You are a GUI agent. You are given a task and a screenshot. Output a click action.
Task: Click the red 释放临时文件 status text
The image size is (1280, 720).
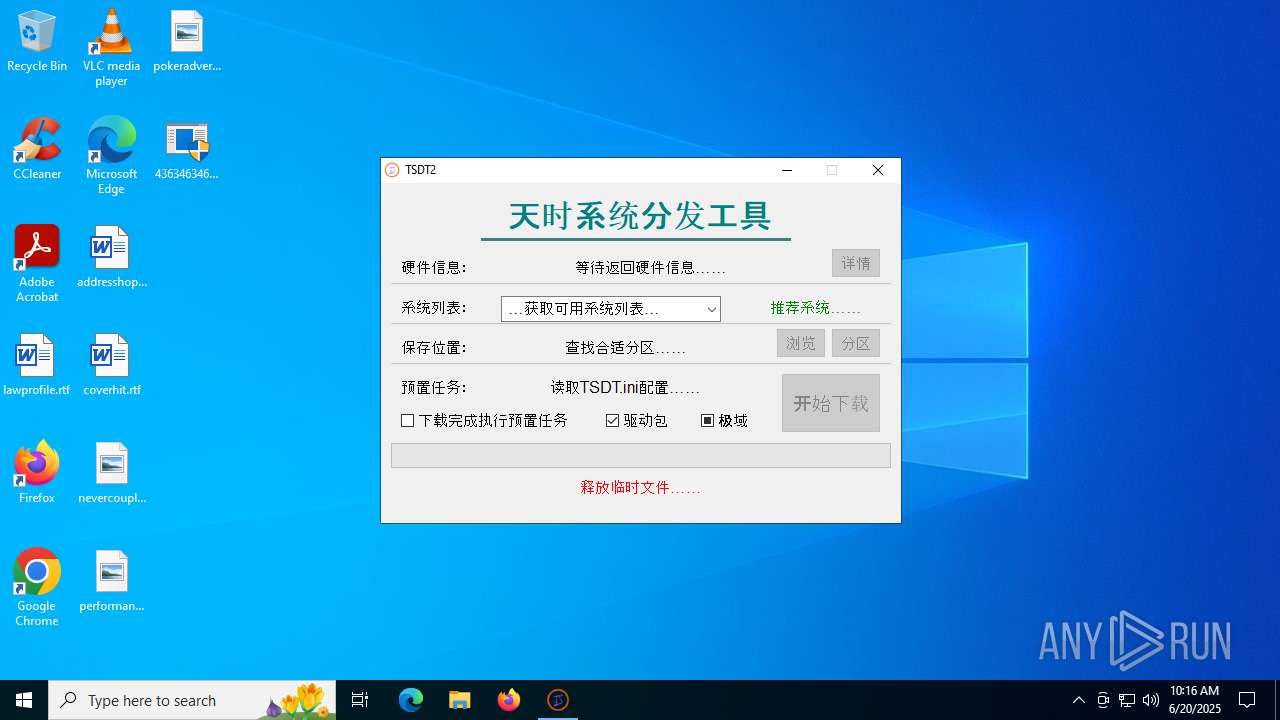(x=640, y=488)
